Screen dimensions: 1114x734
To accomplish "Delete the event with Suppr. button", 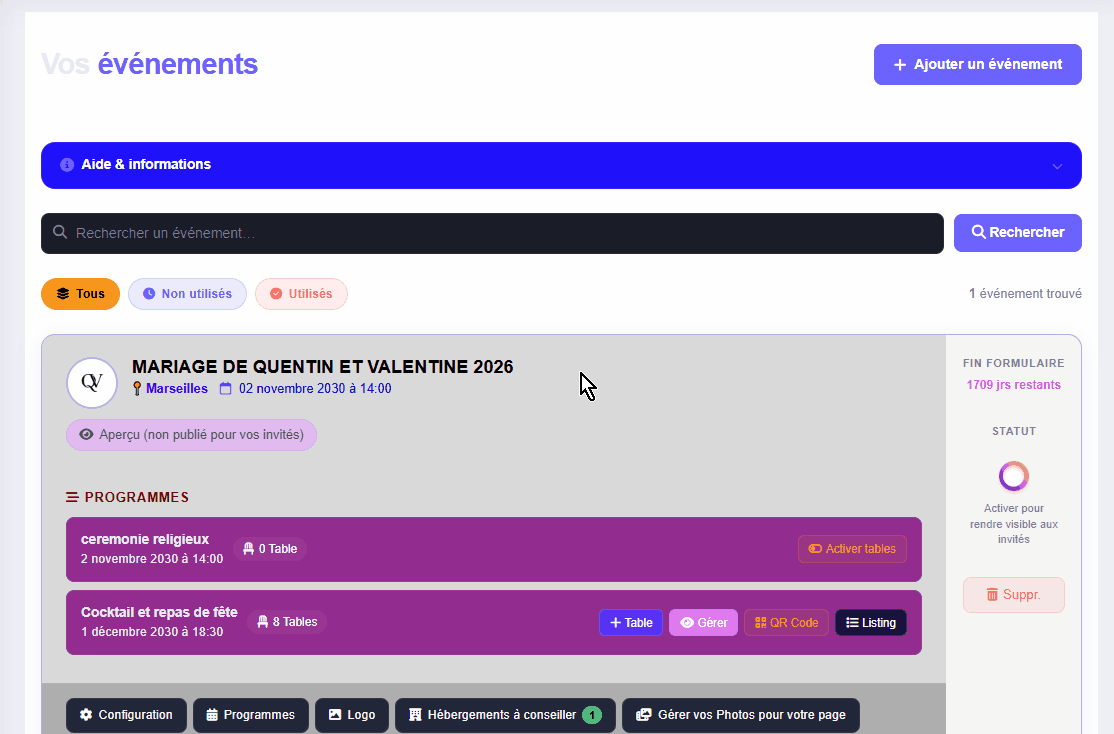I will click(x=1013, y=594).
